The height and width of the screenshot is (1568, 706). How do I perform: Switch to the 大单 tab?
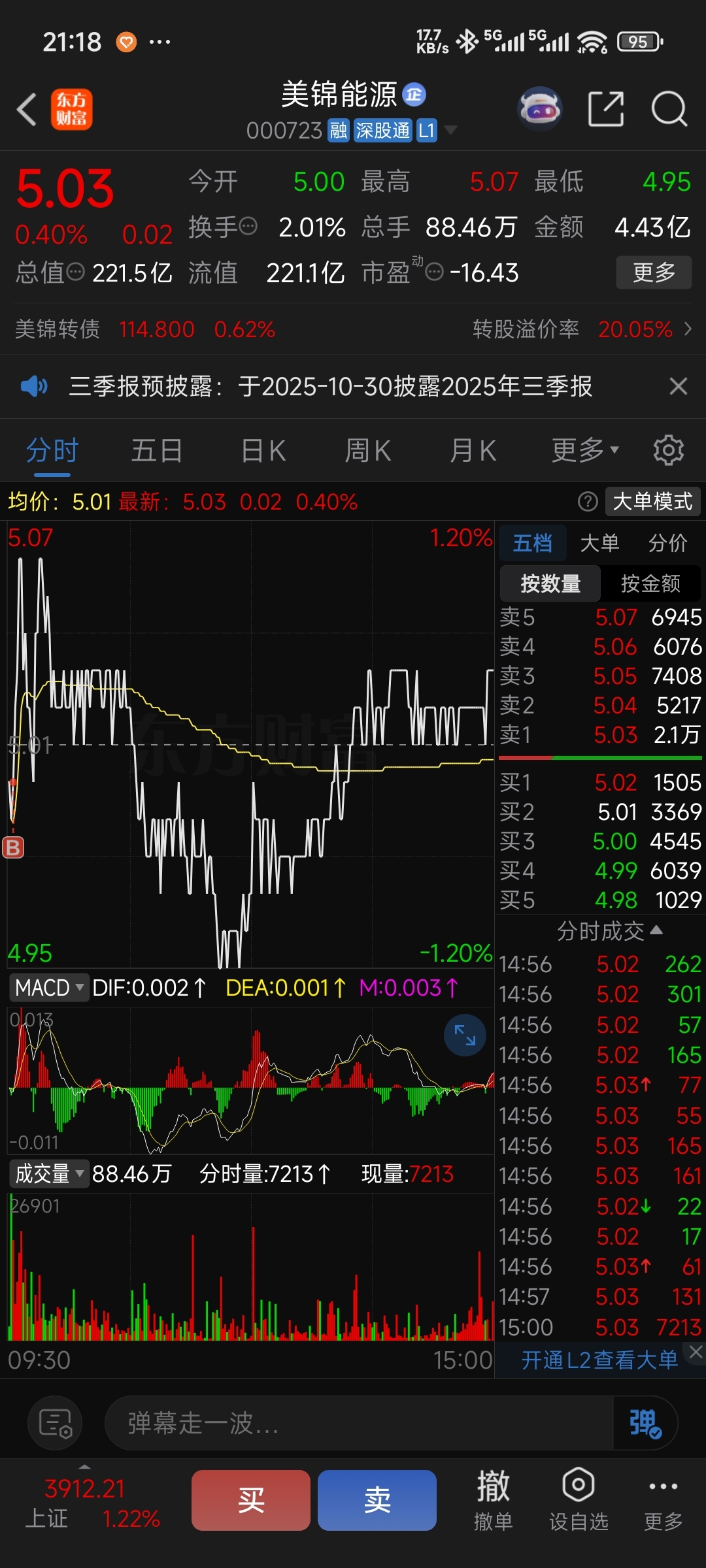[x=599, y=543]
